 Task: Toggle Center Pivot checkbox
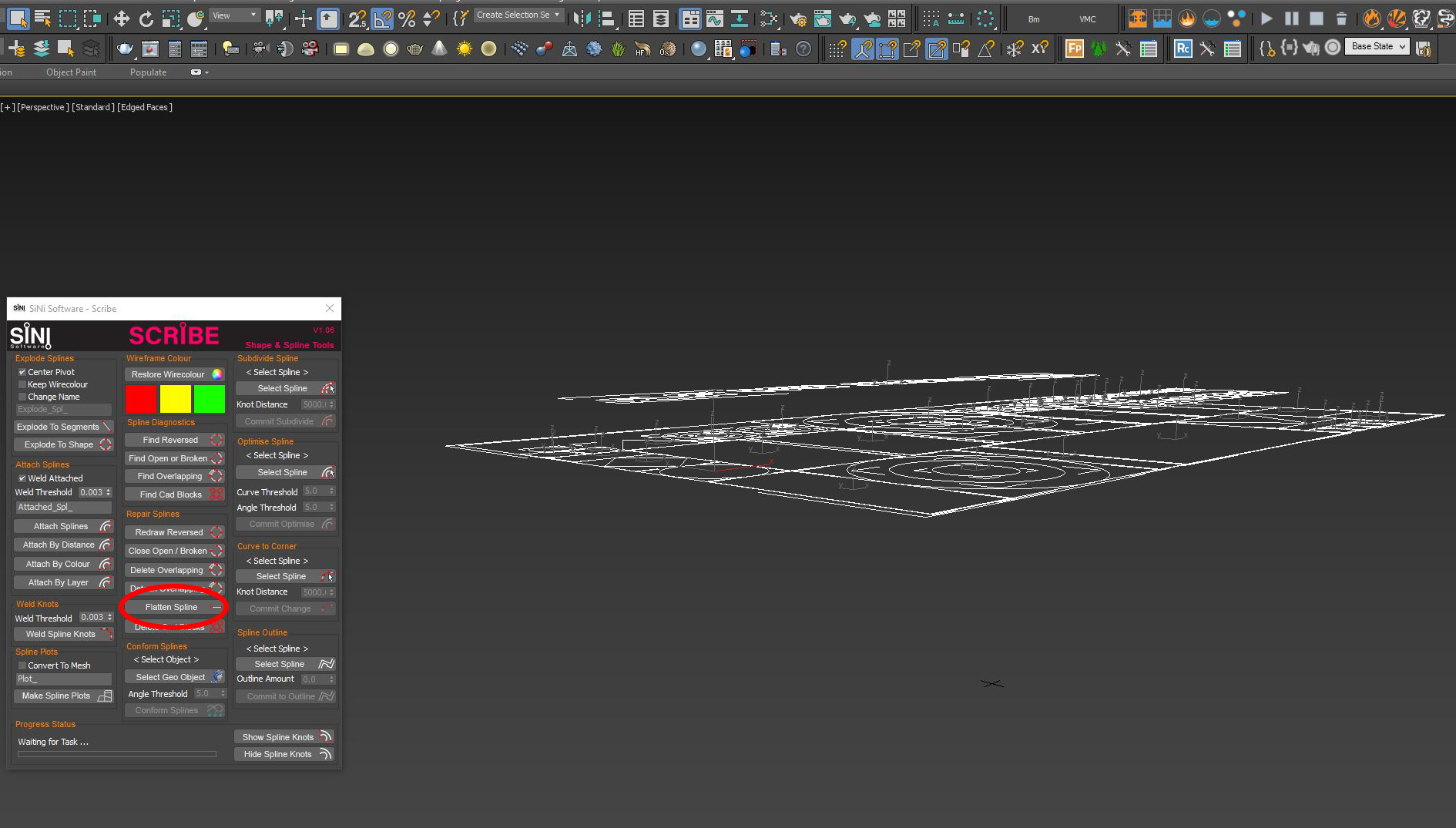coord(22,372)
